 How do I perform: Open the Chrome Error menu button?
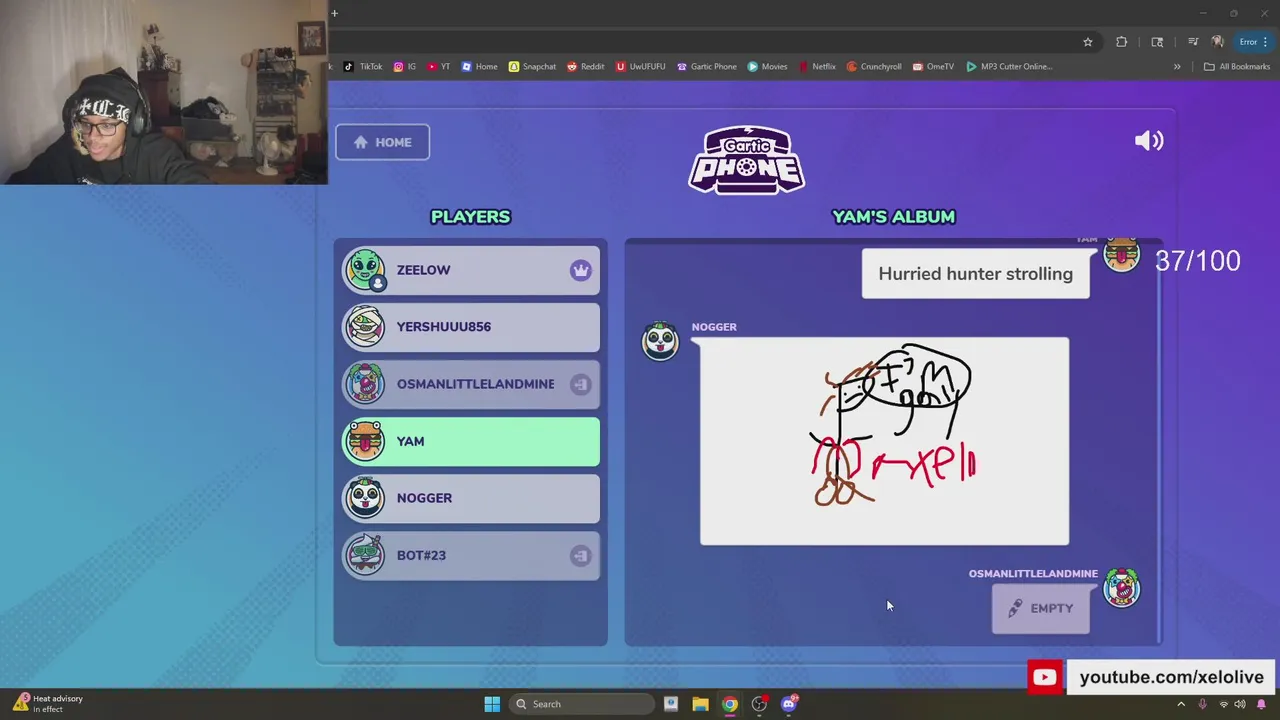pos(1254,42)
